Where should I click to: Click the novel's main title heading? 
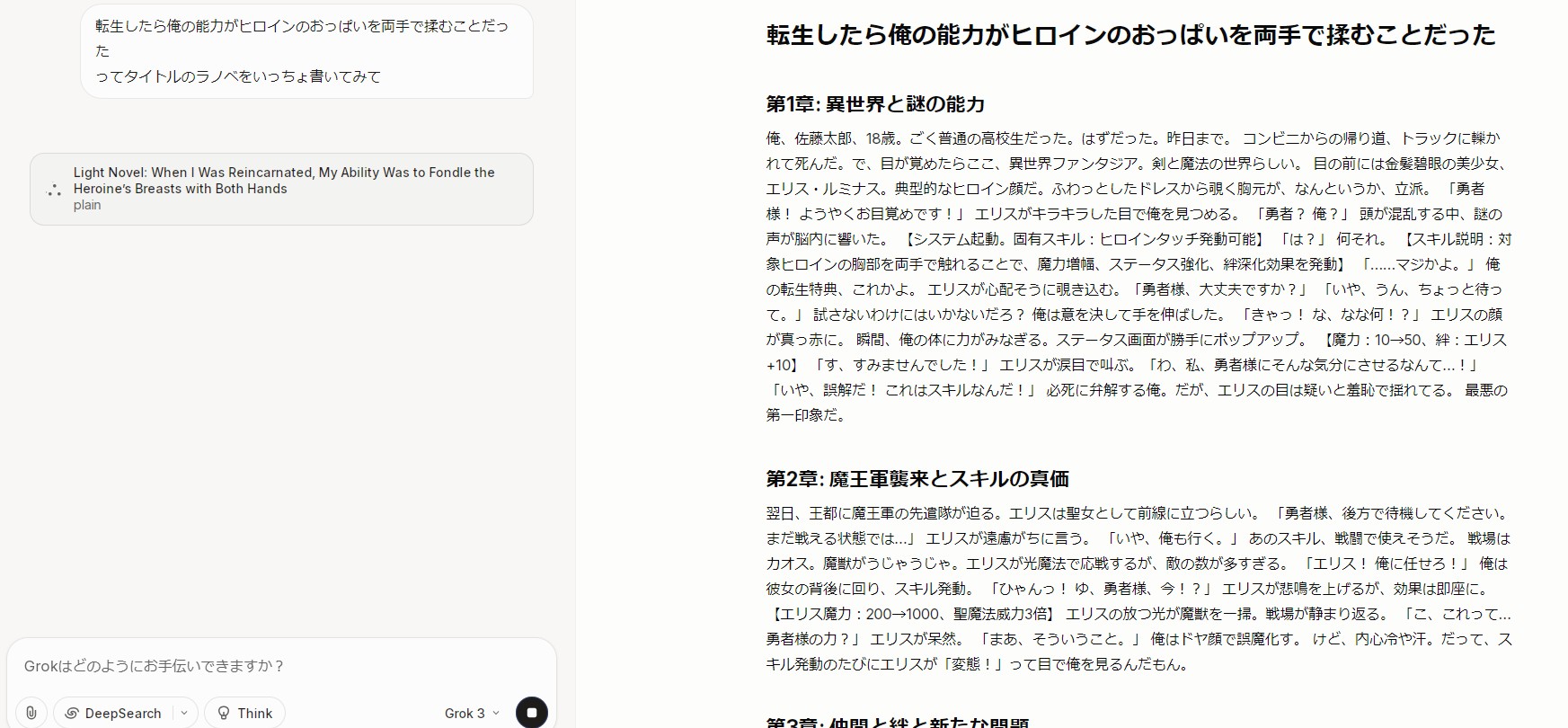1130,35
